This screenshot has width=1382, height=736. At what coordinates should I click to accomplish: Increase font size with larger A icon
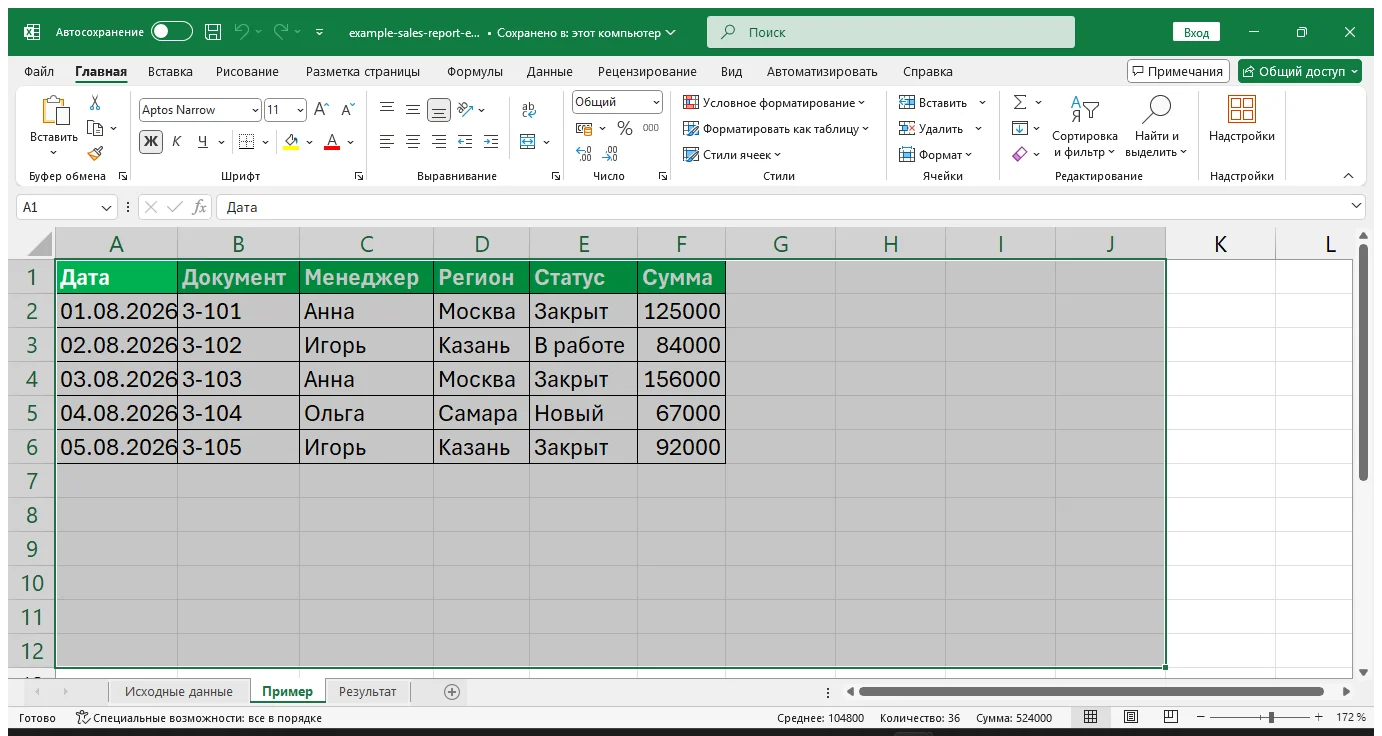[x=322, y=110]
